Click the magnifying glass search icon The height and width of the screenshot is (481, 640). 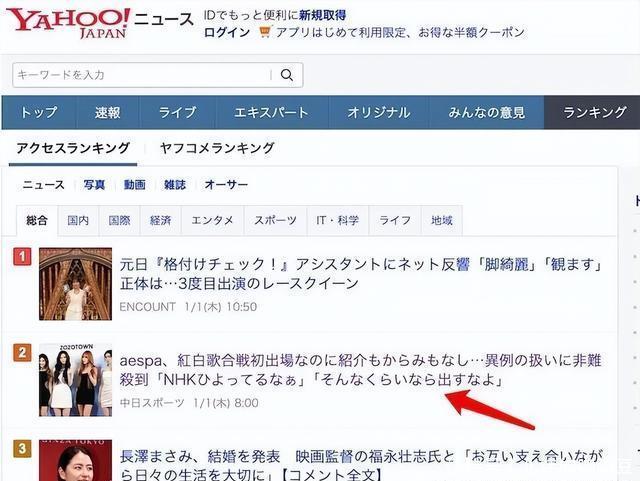point(287,75)
